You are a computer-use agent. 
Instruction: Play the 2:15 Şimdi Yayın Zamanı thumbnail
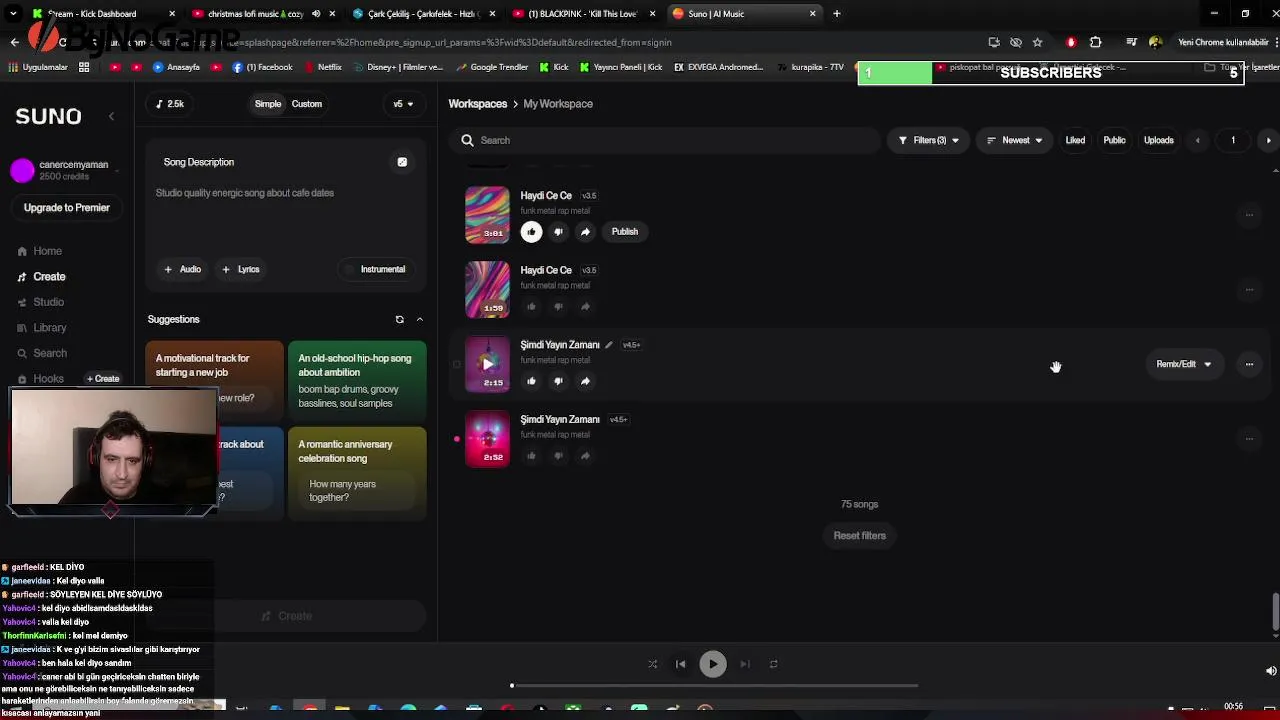487,364
